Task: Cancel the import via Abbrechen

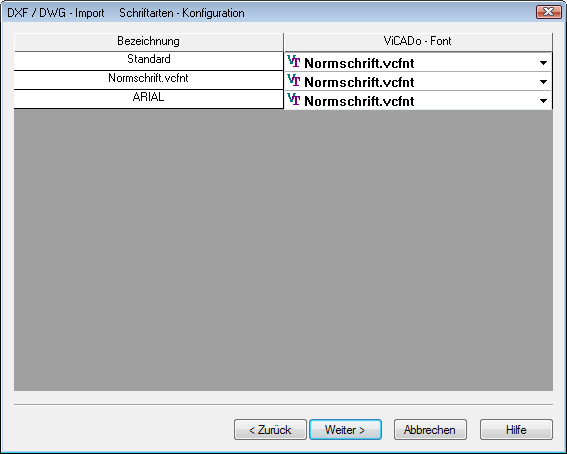Action: 430,430
